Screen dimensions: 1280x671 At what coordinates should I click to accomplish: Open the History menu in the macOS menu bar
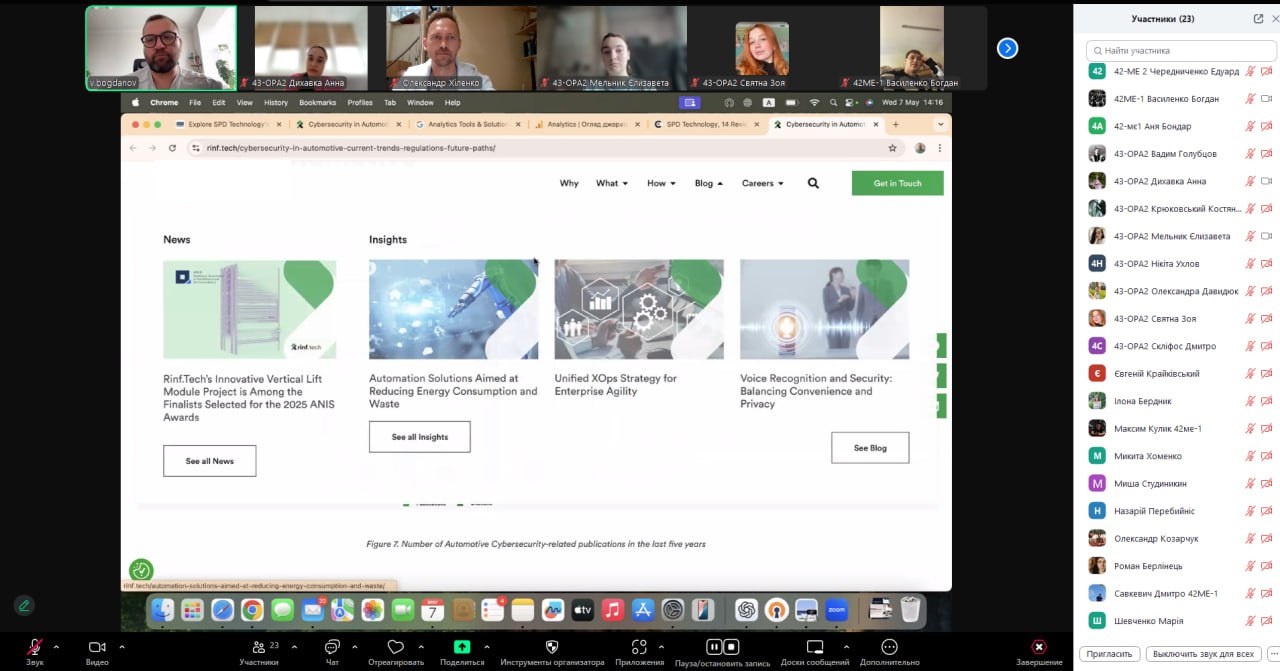click(276, 102)
